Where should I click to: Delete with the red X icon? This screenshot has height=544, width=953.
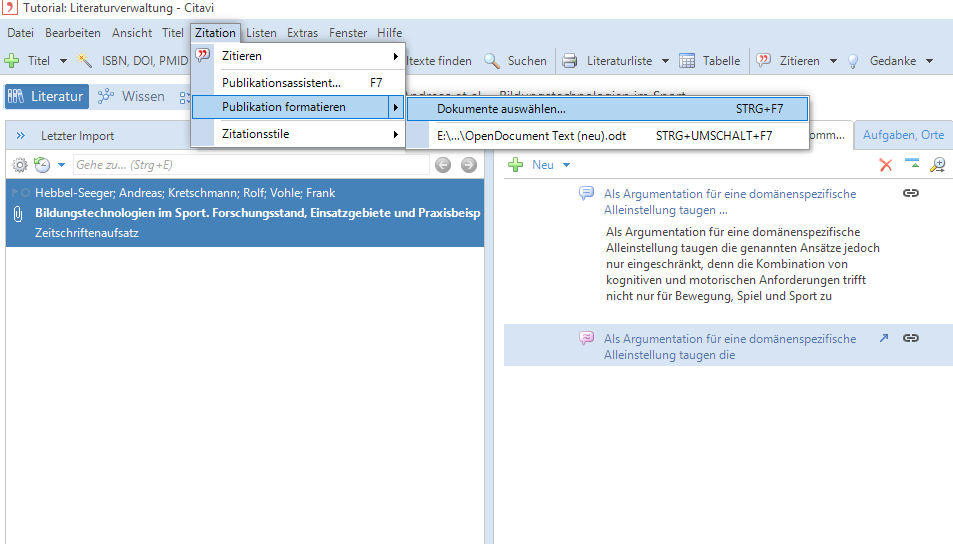[886, 165]
